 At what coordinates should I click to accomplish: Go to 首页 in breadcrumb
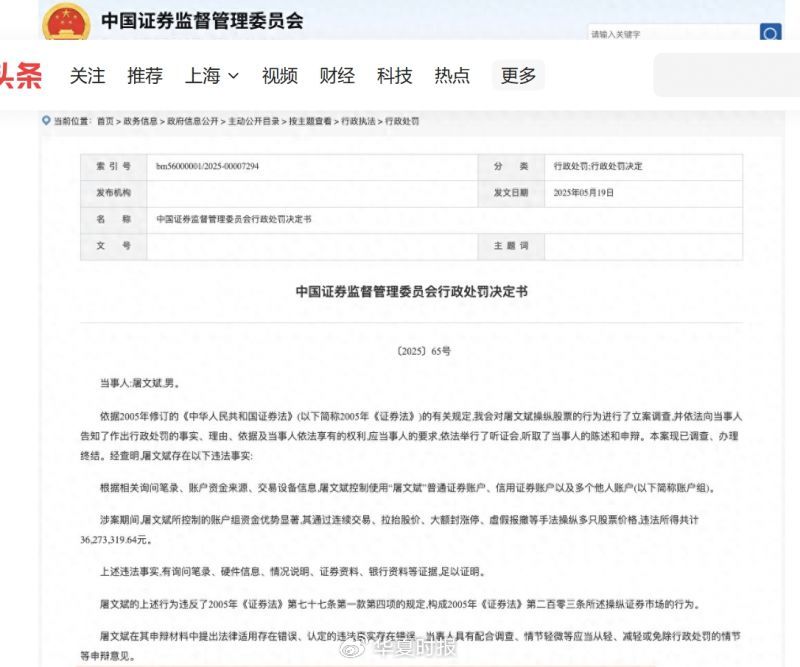pyautogui.click(x=105, y=121)
